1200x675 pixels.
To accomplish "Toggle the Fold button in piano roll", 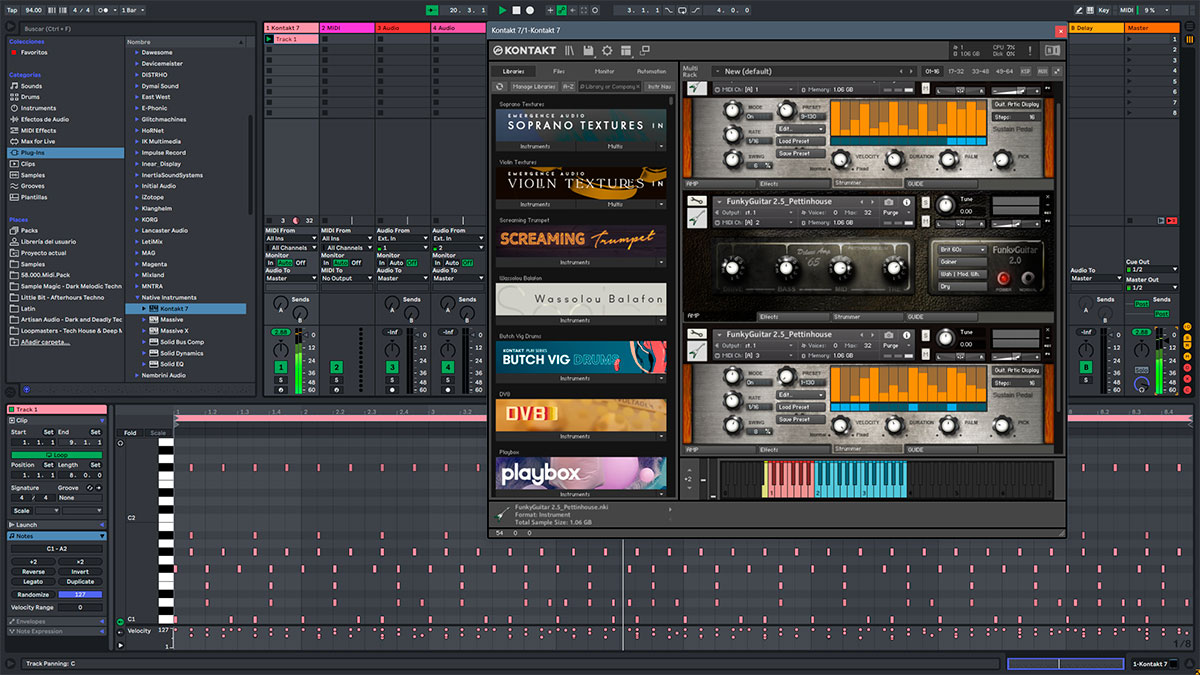I will (x=130, y=433).
